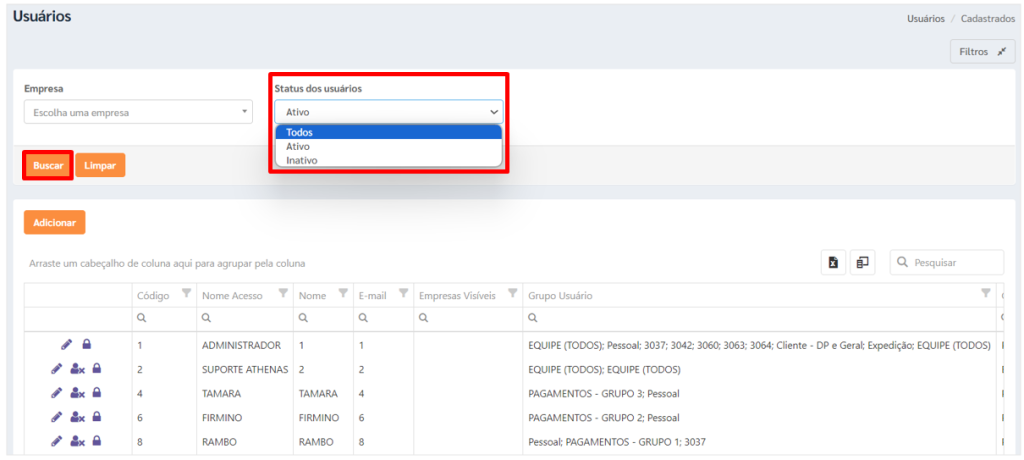This screenshot has height=460, width=1024.
Task: Click the padlock icon for FIRMINO row
Action: coord(97,418)
